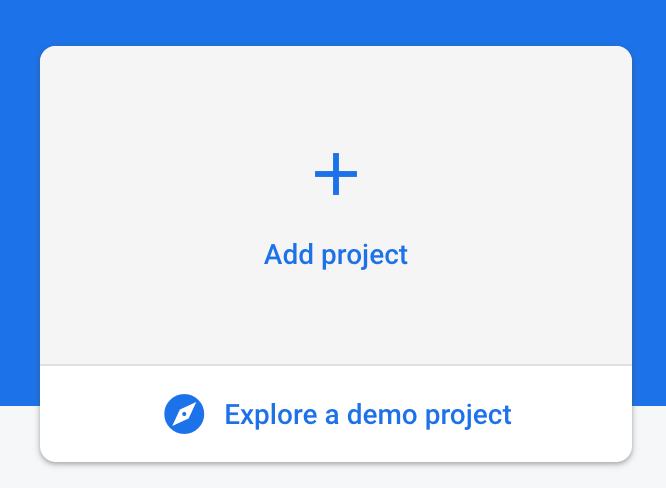This screenshot has width=666, height=488.
Task: Click the blue area right of the card
Action: pyautogui.click(x=649, y=200)
